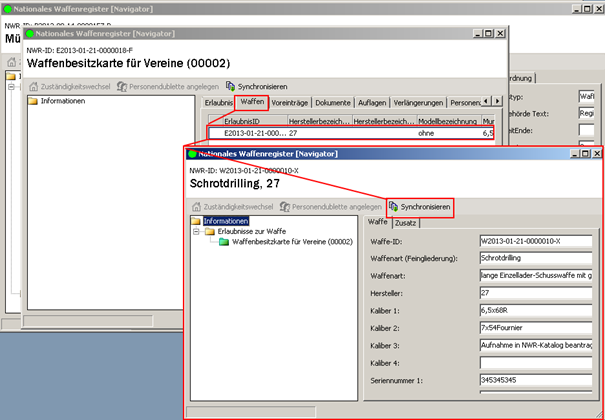Click the Erlaubnisse zur Waffe folder icon
The height and width of the screenshot is (420, 605).
pos(210,231)
